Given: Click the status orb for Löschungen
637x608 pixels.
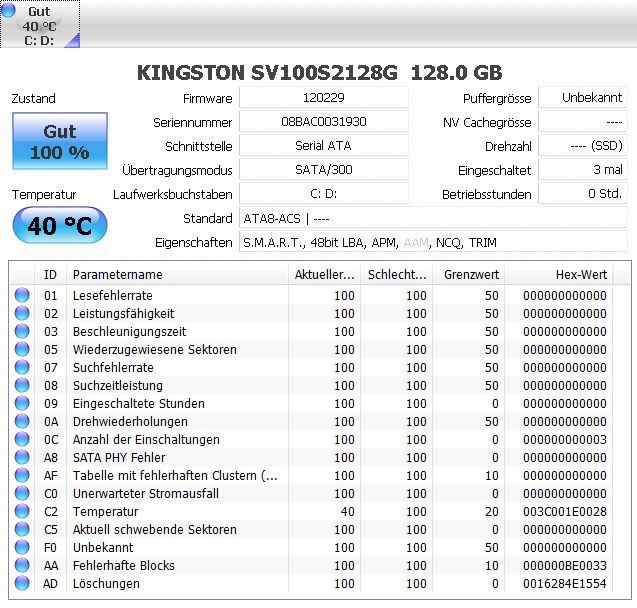Looking at the screenshot, I should pos(22,583).
